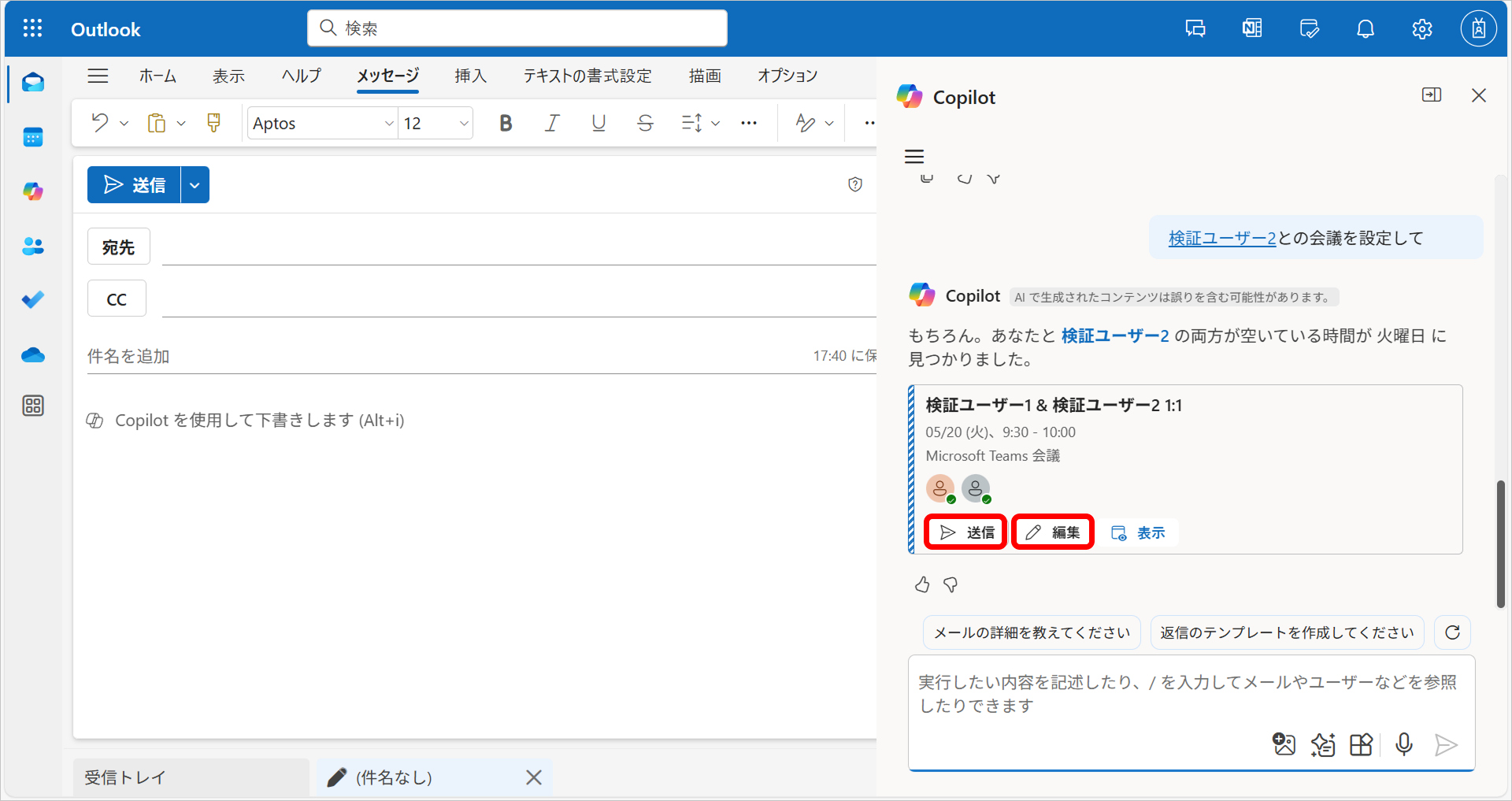
Task: Toggle Bold formatting
Action: pos(506,123)
